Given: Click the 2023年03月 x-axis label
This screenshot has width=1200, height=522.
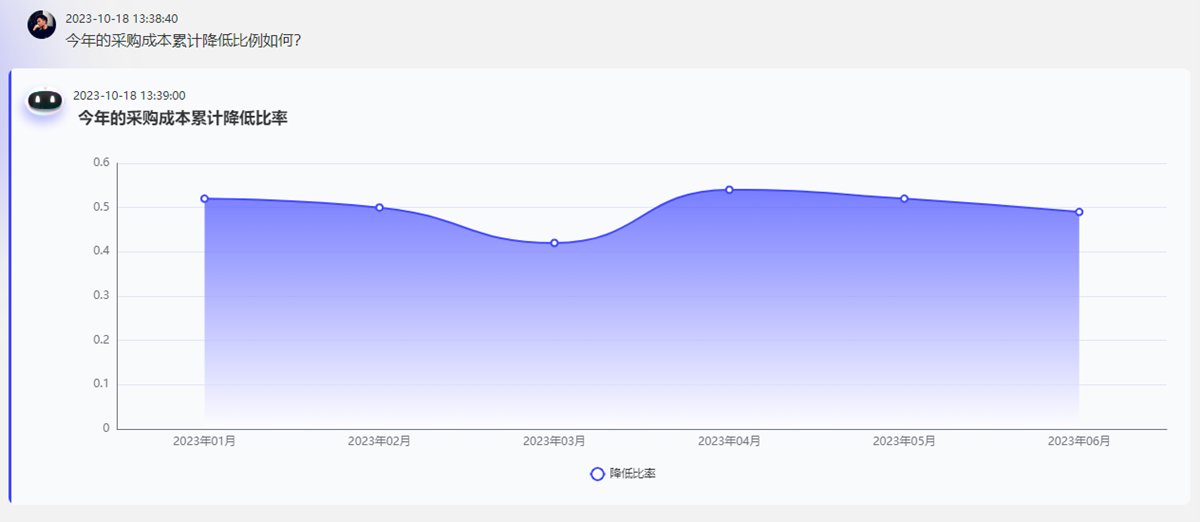Looking at the screenshot, I should (x=554, y=441).
